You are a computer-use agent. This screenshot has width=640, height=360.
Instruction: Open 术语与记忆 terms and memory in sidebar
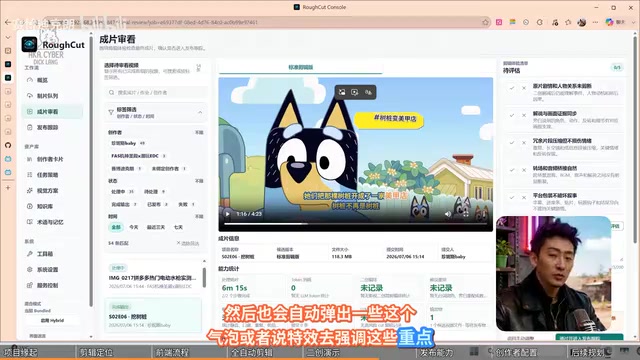click(52, 222)
